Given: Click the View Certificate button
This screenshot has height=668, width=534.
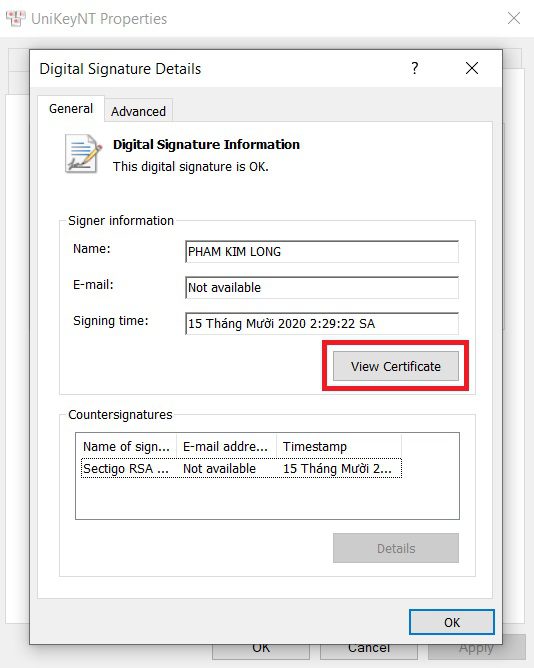Looking at the screenshot, I should pyautogui.click(x=395, y=366).
